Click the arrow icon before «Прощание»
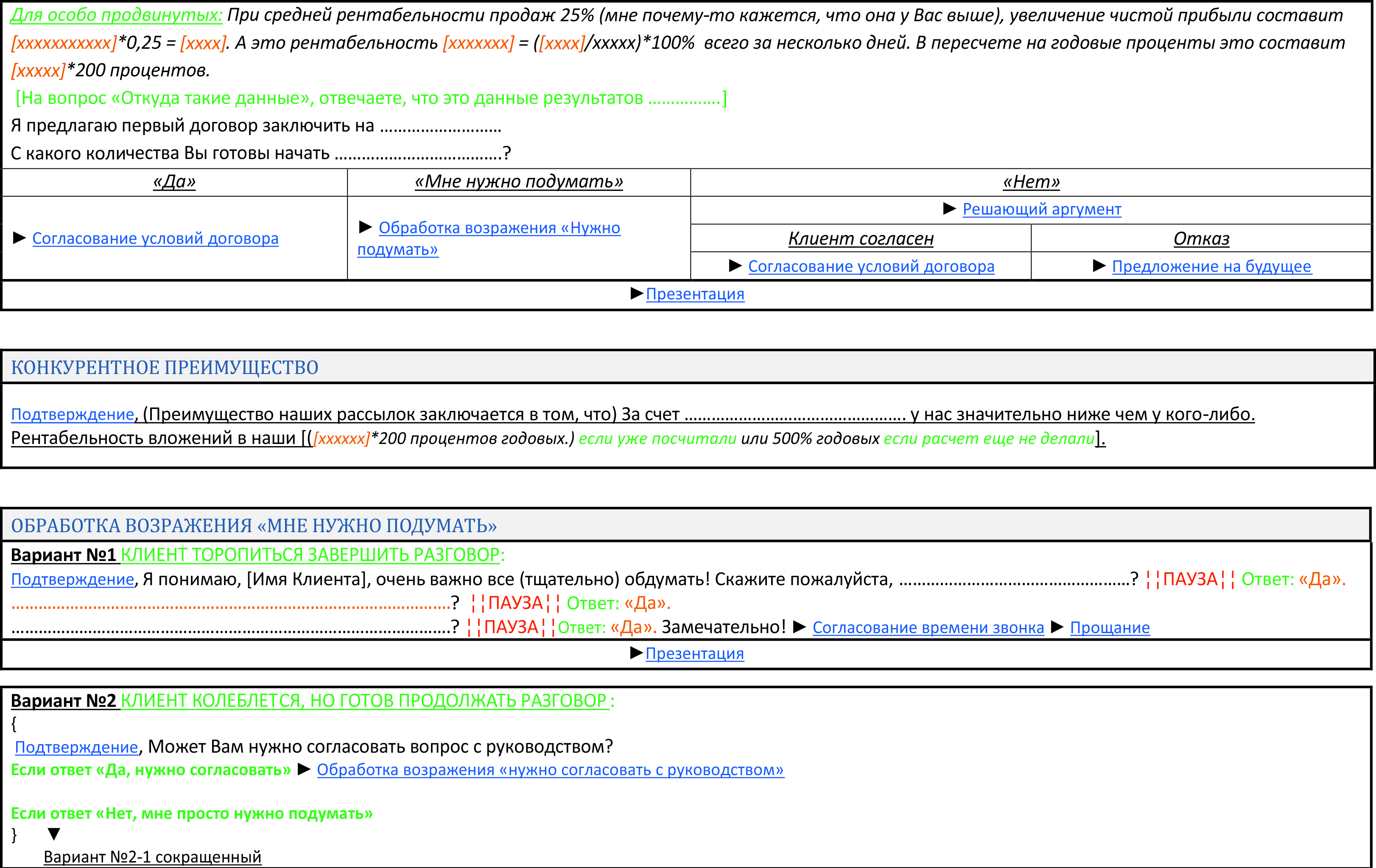 tap(1057, 627)
